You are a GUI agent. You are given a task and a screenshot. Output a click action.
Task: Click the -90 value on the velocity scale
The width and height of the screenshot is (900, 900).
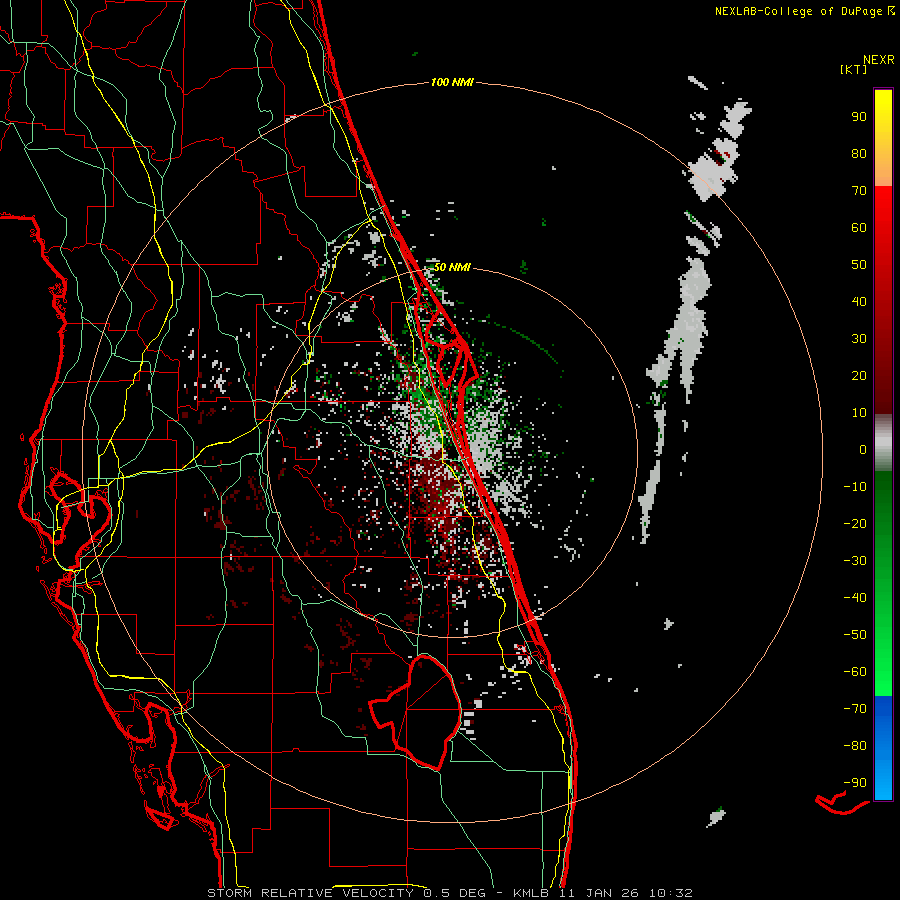[855, 783]
